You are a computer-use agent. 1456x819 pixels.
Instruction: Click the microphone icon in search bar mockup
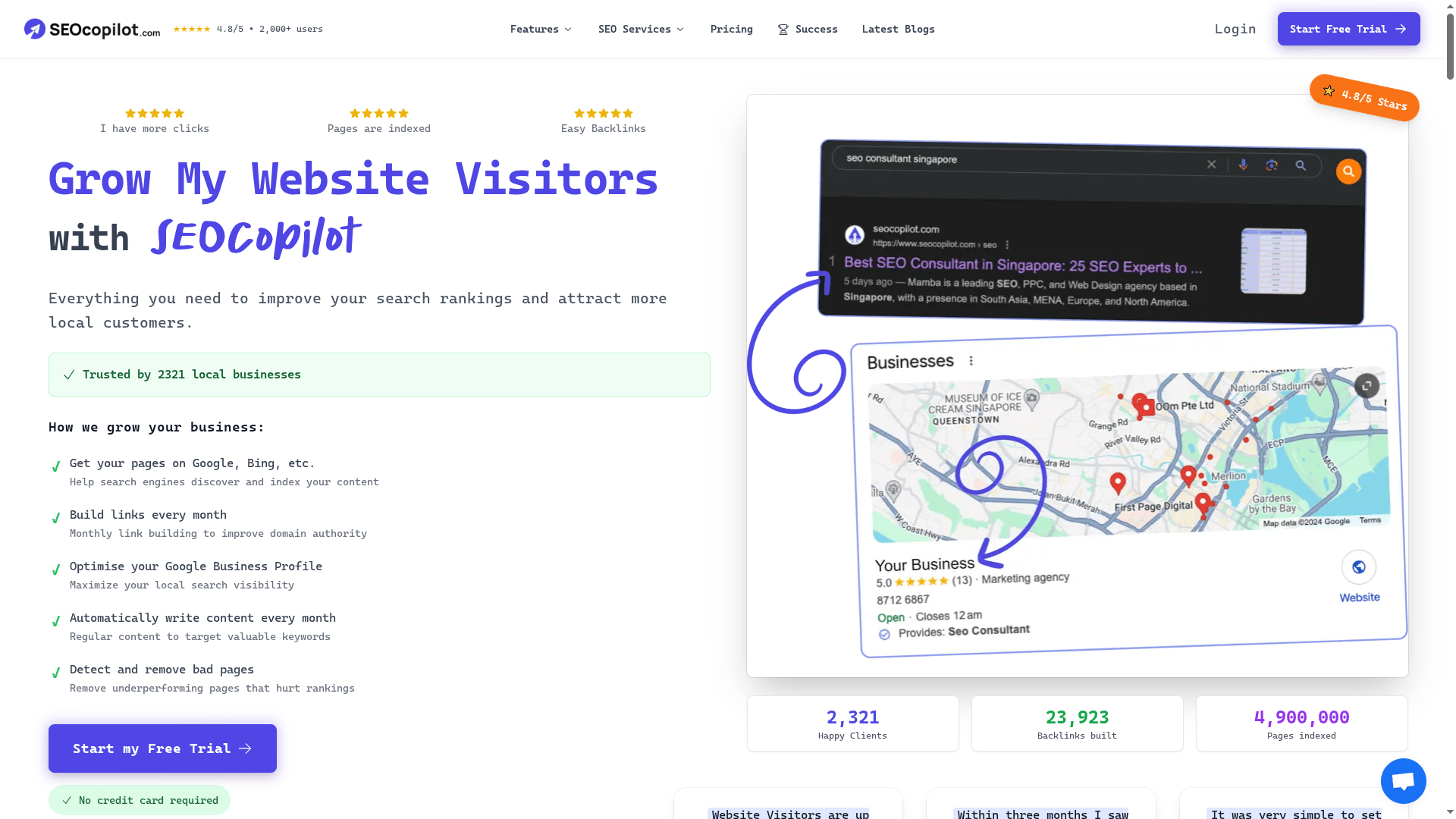[x=1243, y=165]
